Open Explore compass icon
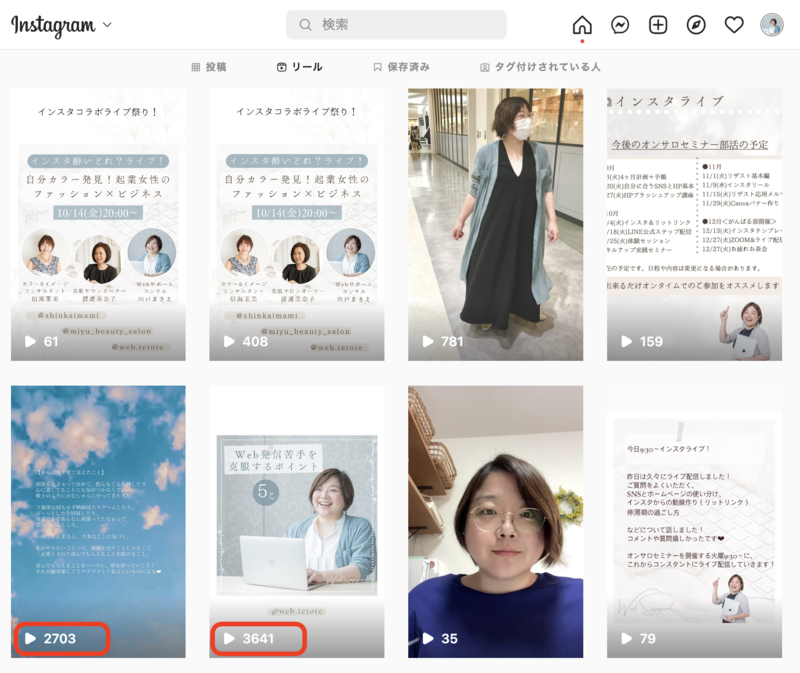The height and width of the screenshot is (673, 800). [x=696, y=24]
